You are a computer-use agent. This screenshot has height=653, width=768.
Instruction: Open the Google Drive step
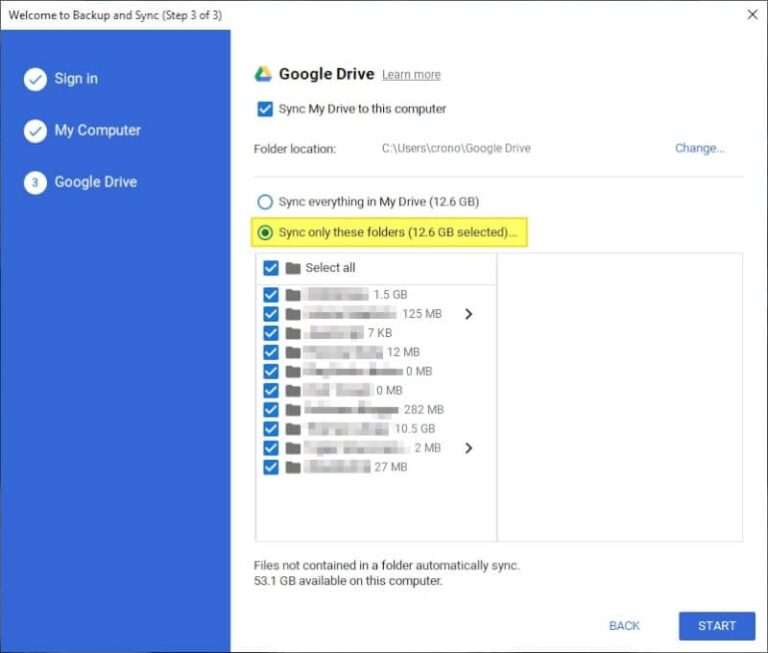[x=96, y=182]
